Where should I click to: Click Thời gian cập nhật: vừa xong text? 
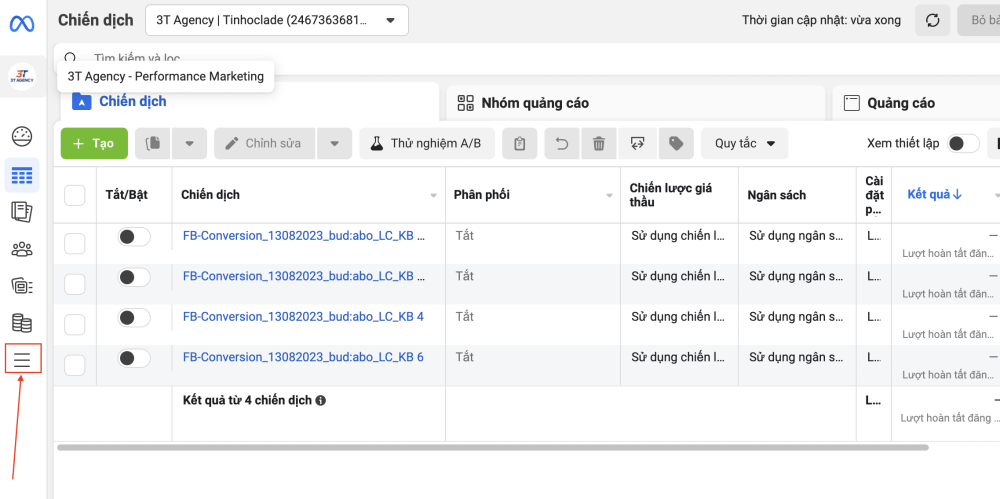pyautogui.click(x=821, y=20)
